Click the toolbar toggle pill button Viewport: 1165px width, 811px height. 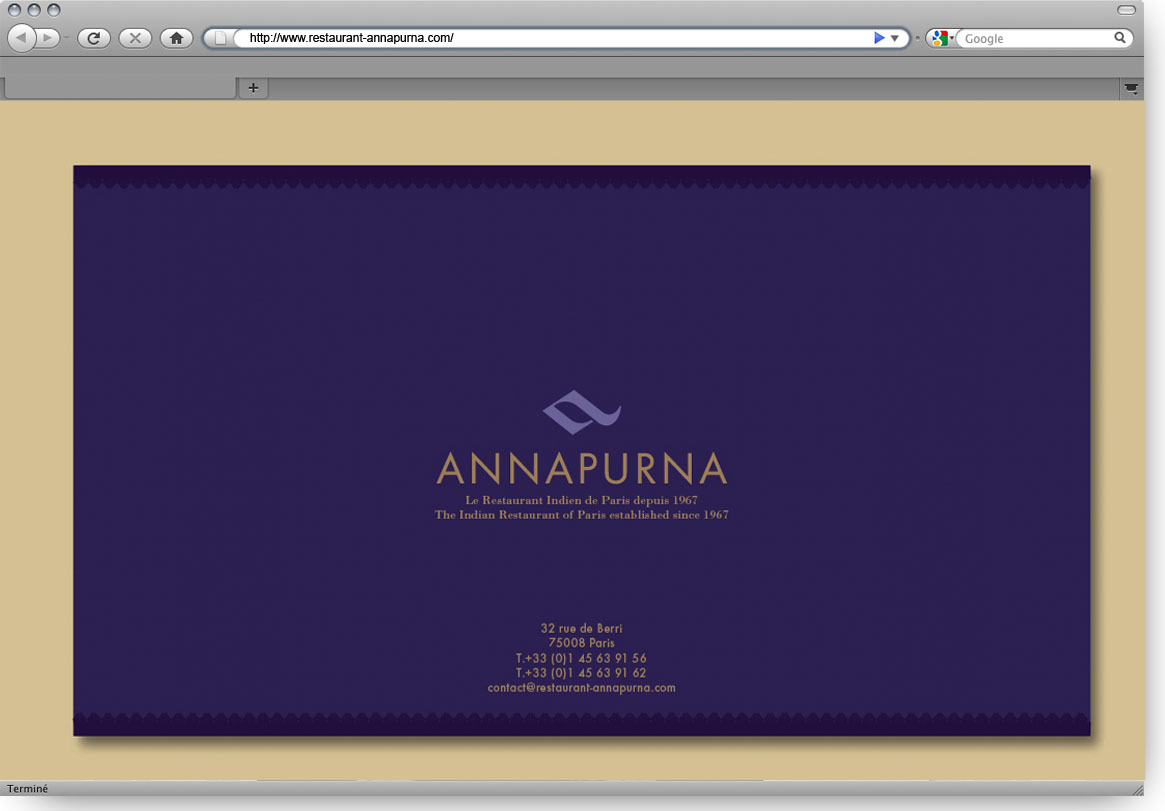1126,10
